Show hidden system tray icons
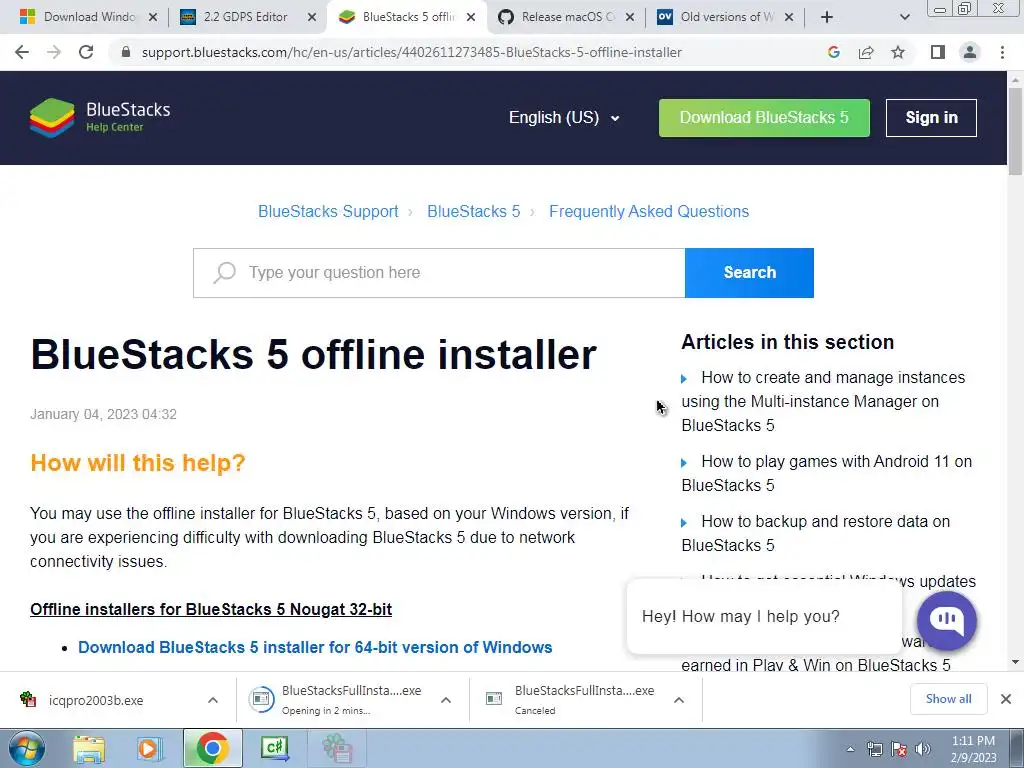Viewport: 1024px width, 768px height. (850, 749)
